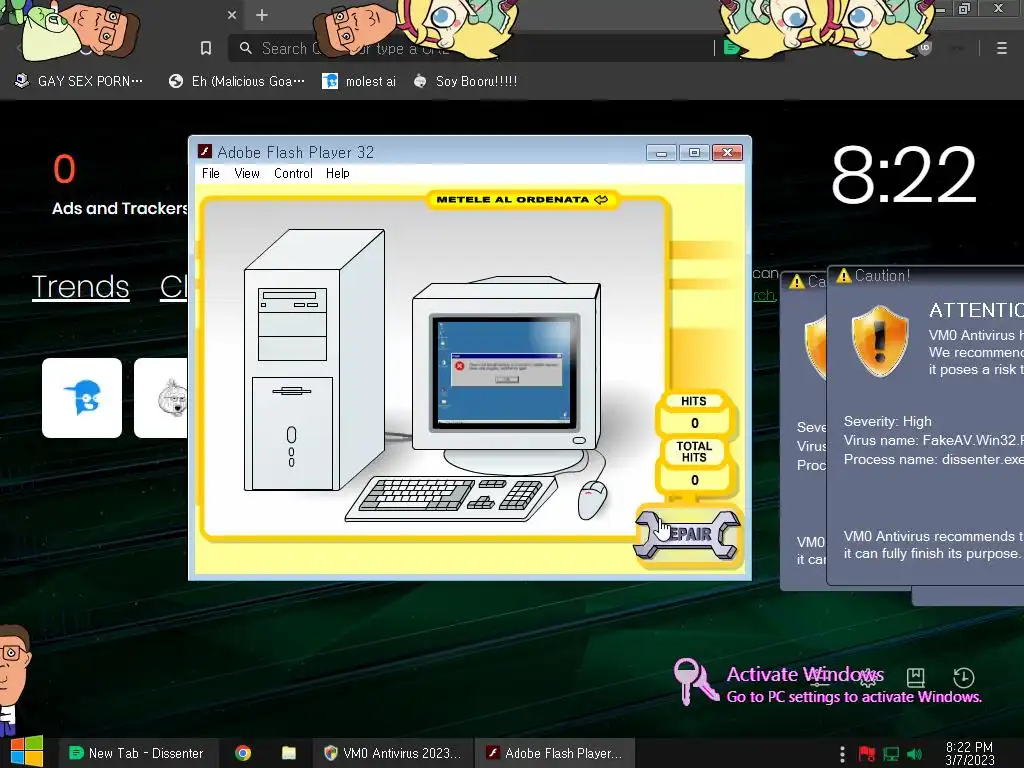
Task: Show hidden tray icons via three dots
Action: [842, 754]
